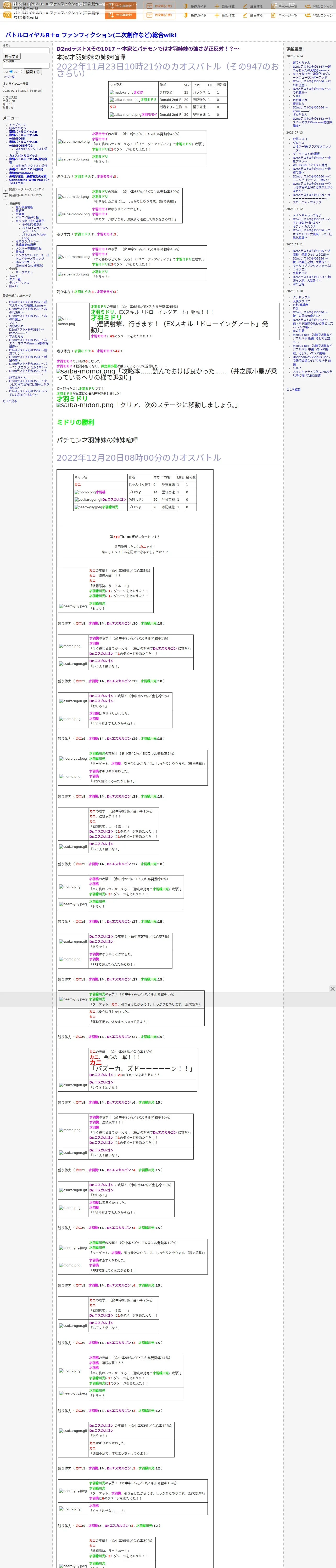This screenshot has height=1568, width=336.
Task: Click the ミドリの勝利 result heading
Action: (x=75, y=422)
